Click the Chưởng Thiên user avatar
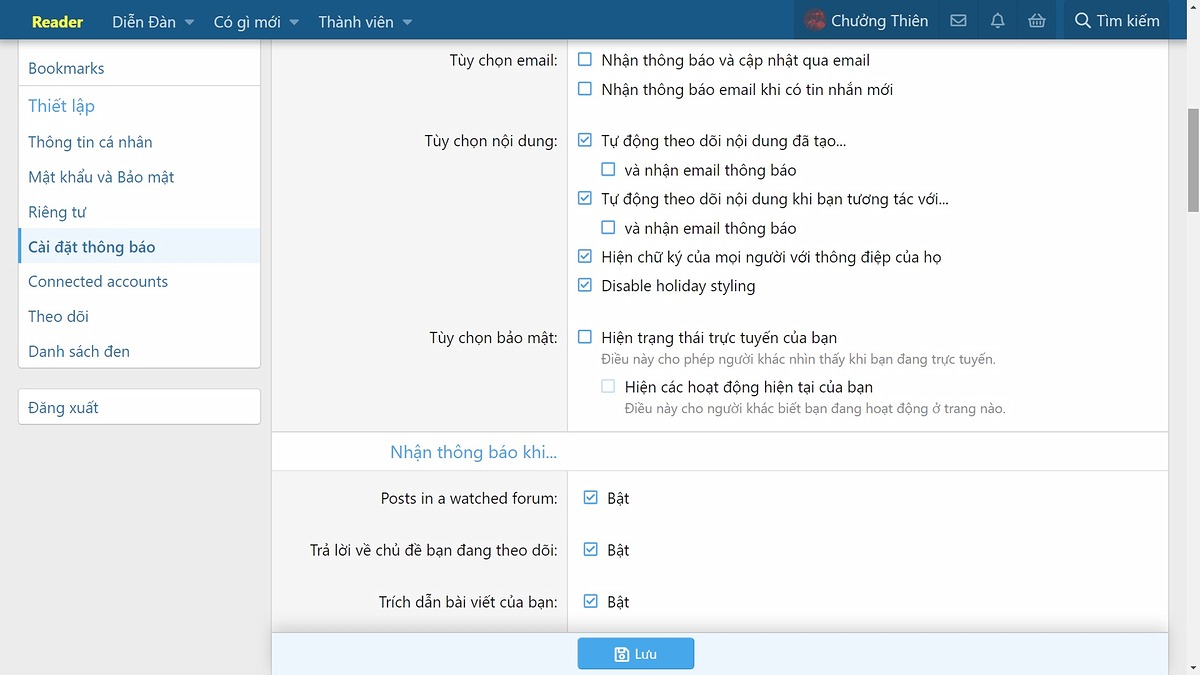 (816, 21)
